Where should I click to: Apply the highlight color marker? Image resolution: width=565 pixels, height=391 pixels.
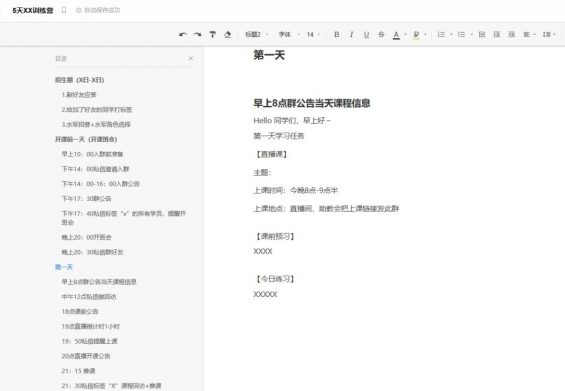tap(417, 35)
